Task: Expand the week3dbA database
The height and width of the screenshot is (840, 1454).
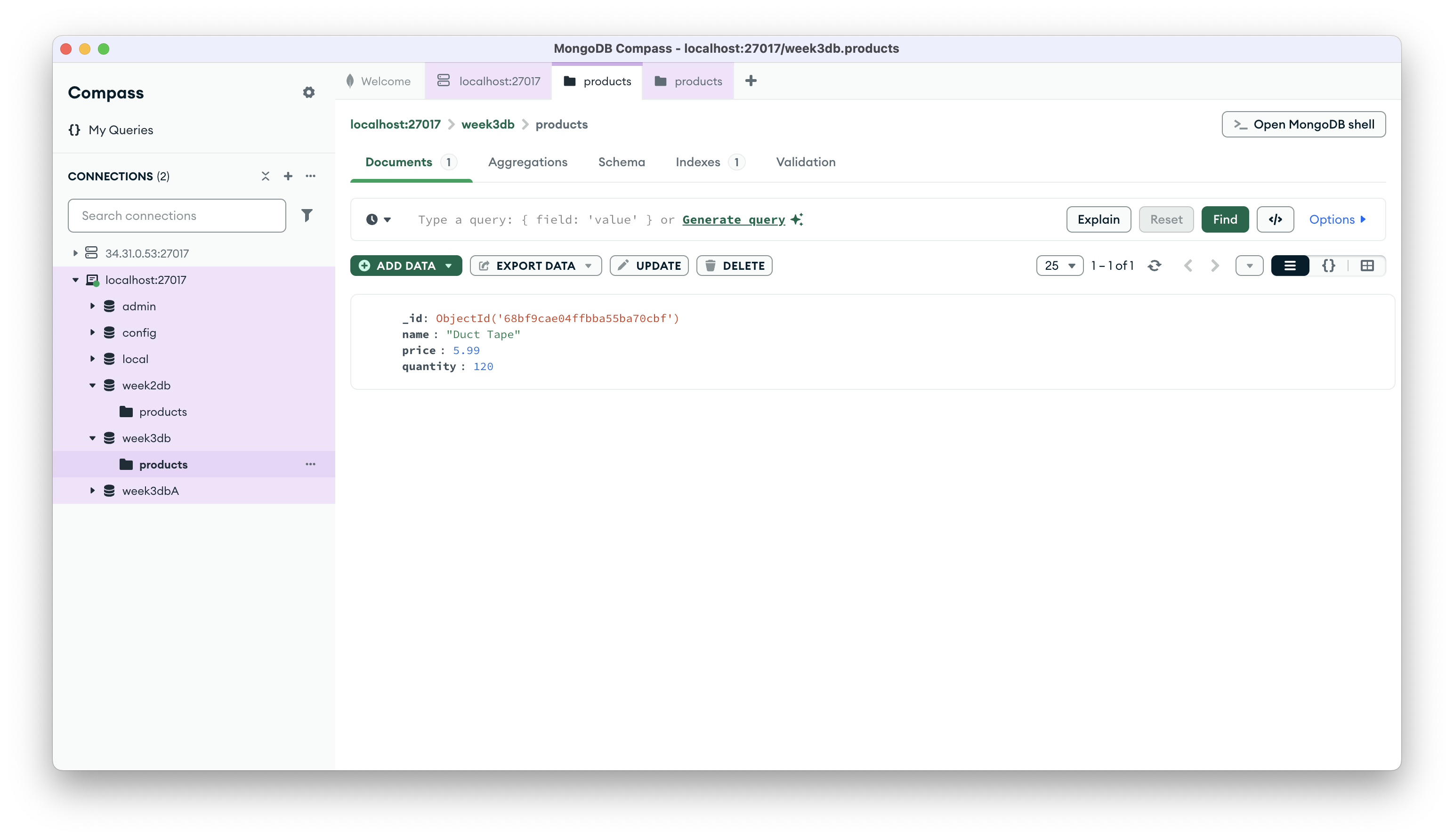Action: (x=92, y=491)
